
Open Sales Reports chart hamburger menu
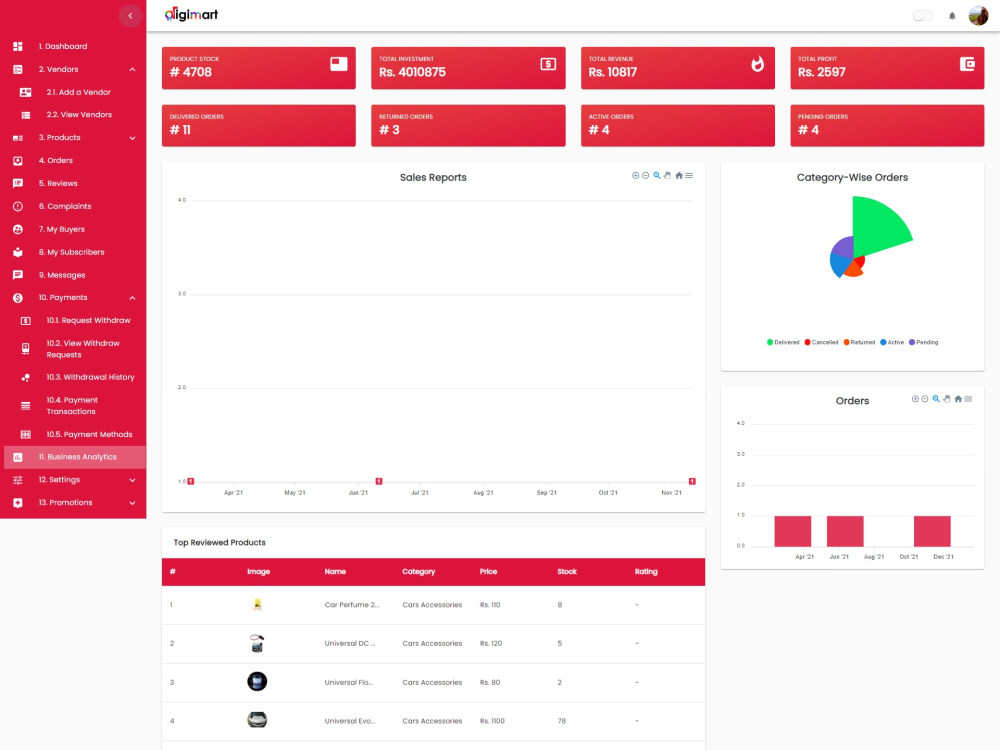point(689,175)
